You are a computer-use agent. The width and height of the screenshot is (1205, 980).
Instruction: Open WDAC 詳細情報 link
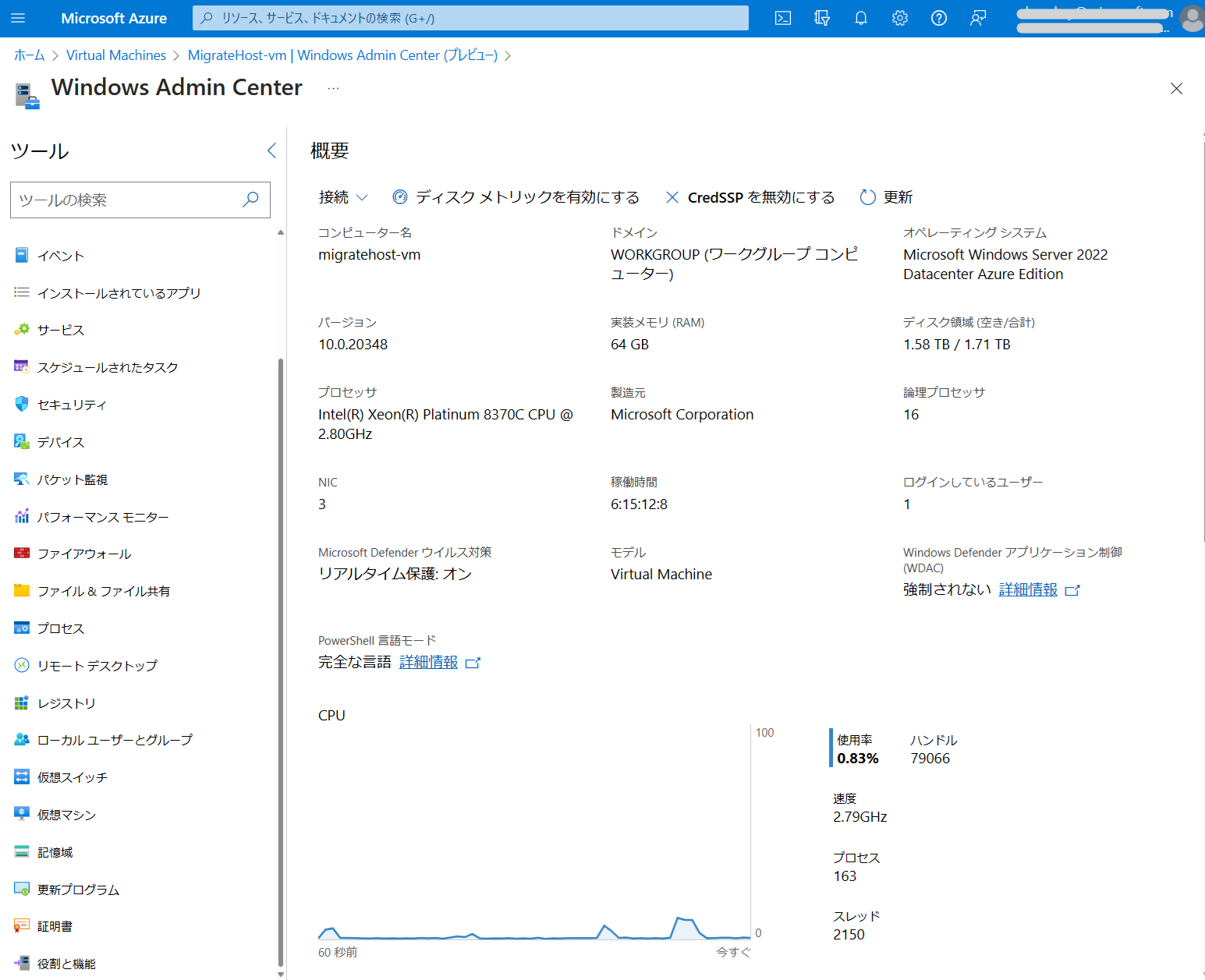tap(1028, 590)
